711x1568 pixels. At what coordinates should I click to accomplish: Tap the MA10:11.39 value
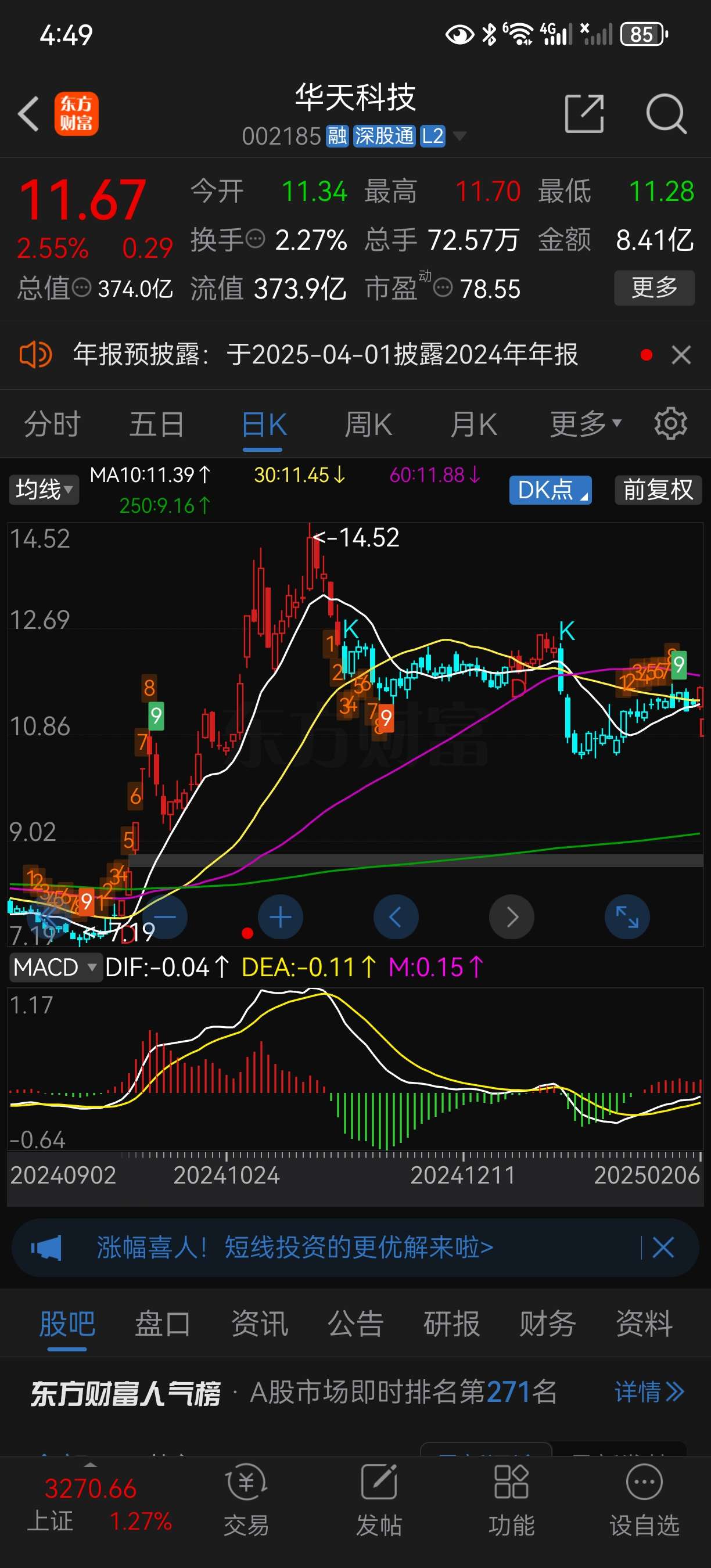[150, 475]
